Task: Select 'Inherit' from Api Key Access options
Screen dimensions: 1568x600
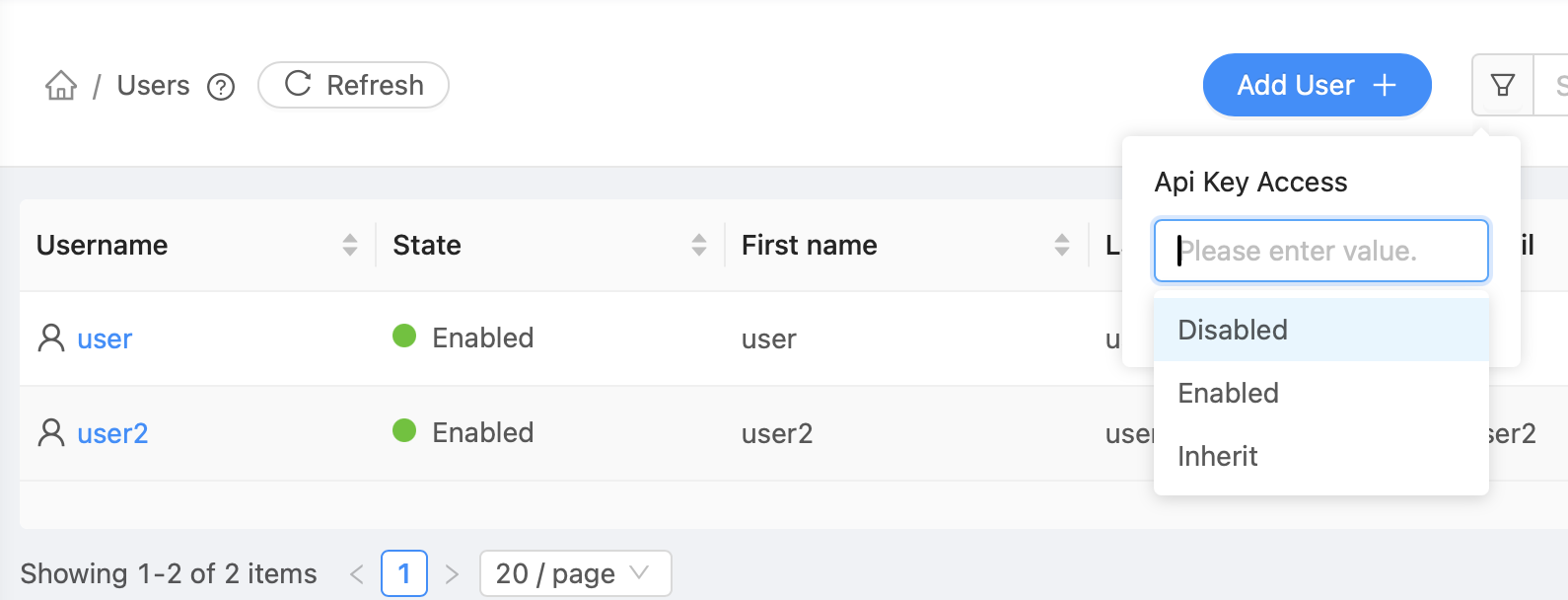Action: coord(1218,456)
